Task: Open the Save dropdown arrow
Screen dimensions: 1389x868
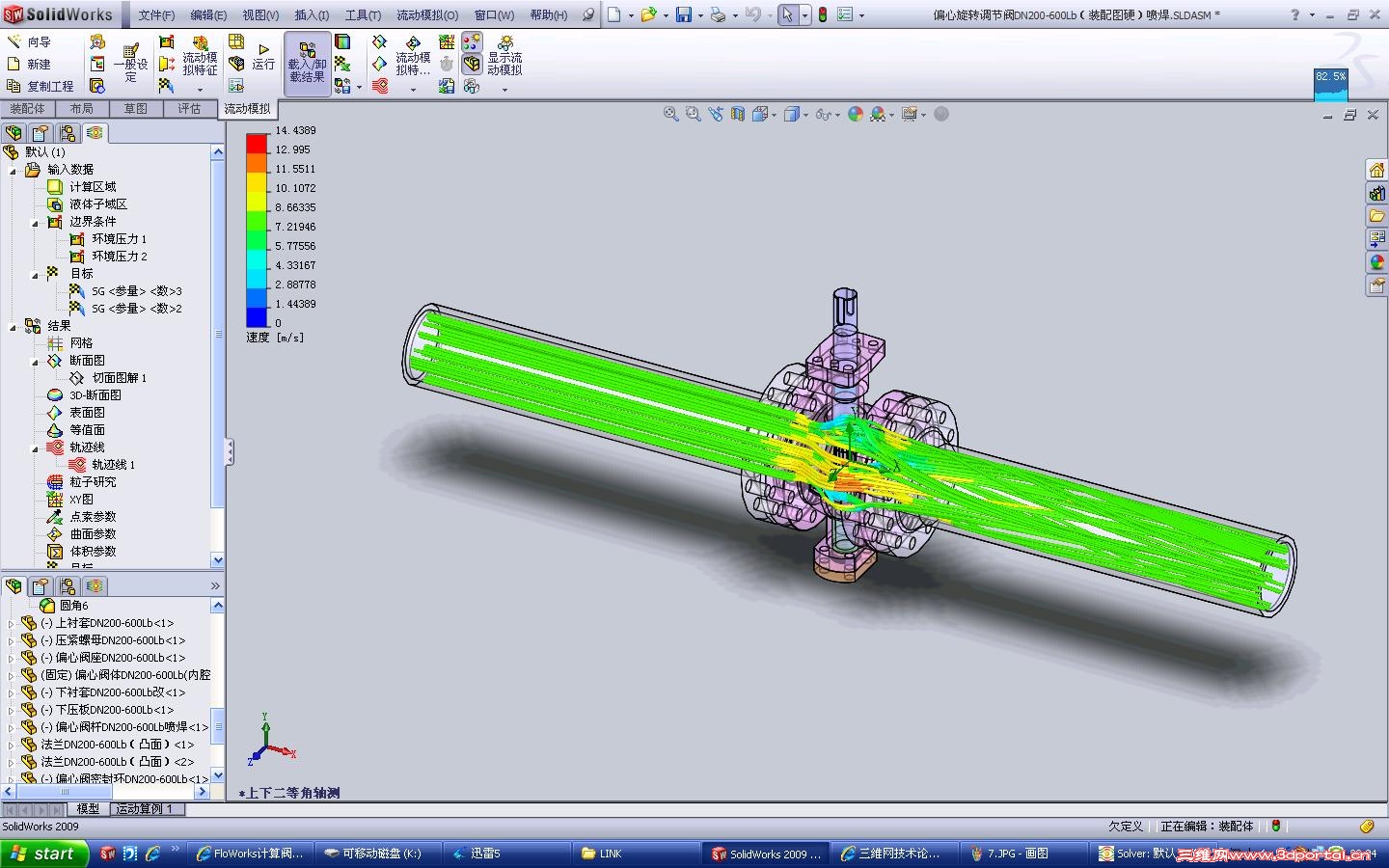Action: tap(700, 15)
